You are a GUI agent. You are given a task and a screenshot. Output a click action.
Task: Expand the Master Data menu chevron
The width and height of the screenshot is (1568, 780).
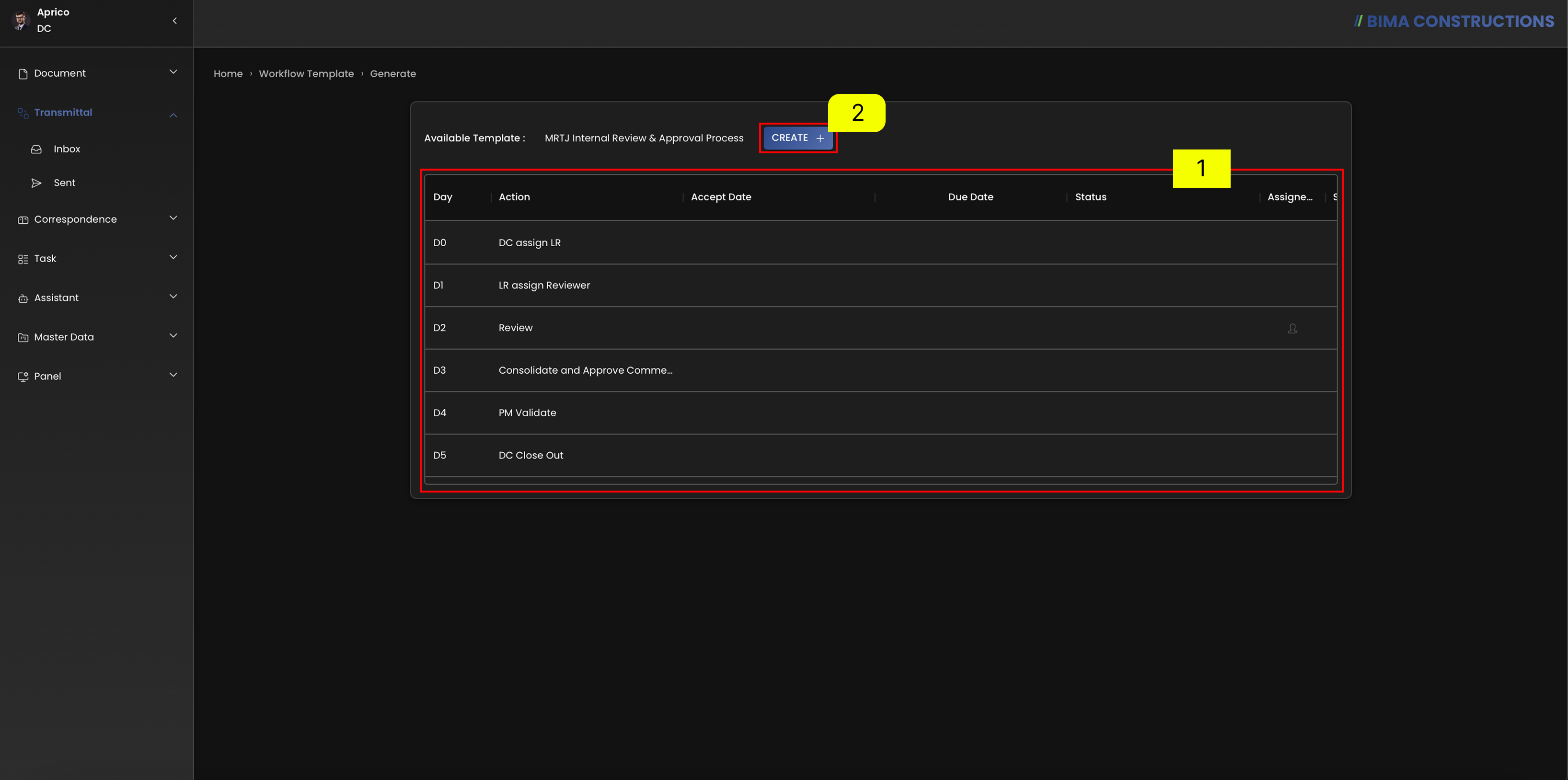point(173,336)
